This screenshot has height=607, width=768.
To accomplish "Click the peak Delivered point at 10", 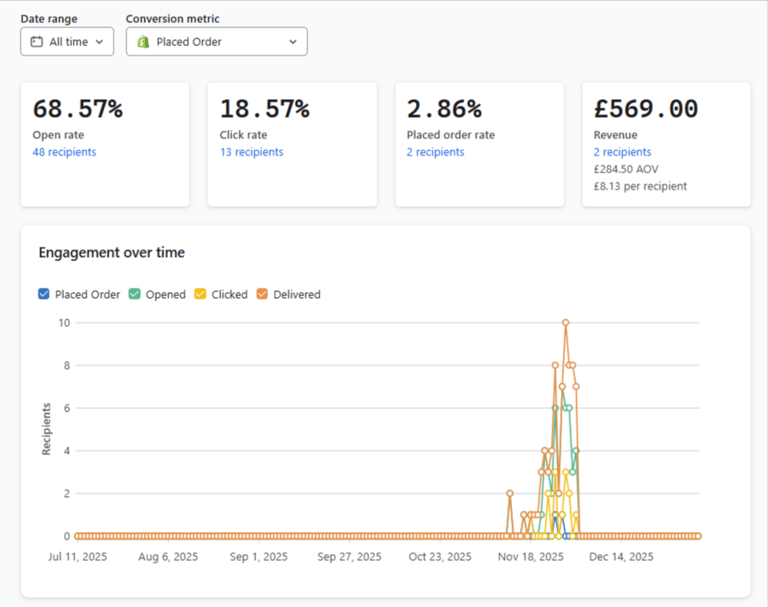I will point(566,323).
